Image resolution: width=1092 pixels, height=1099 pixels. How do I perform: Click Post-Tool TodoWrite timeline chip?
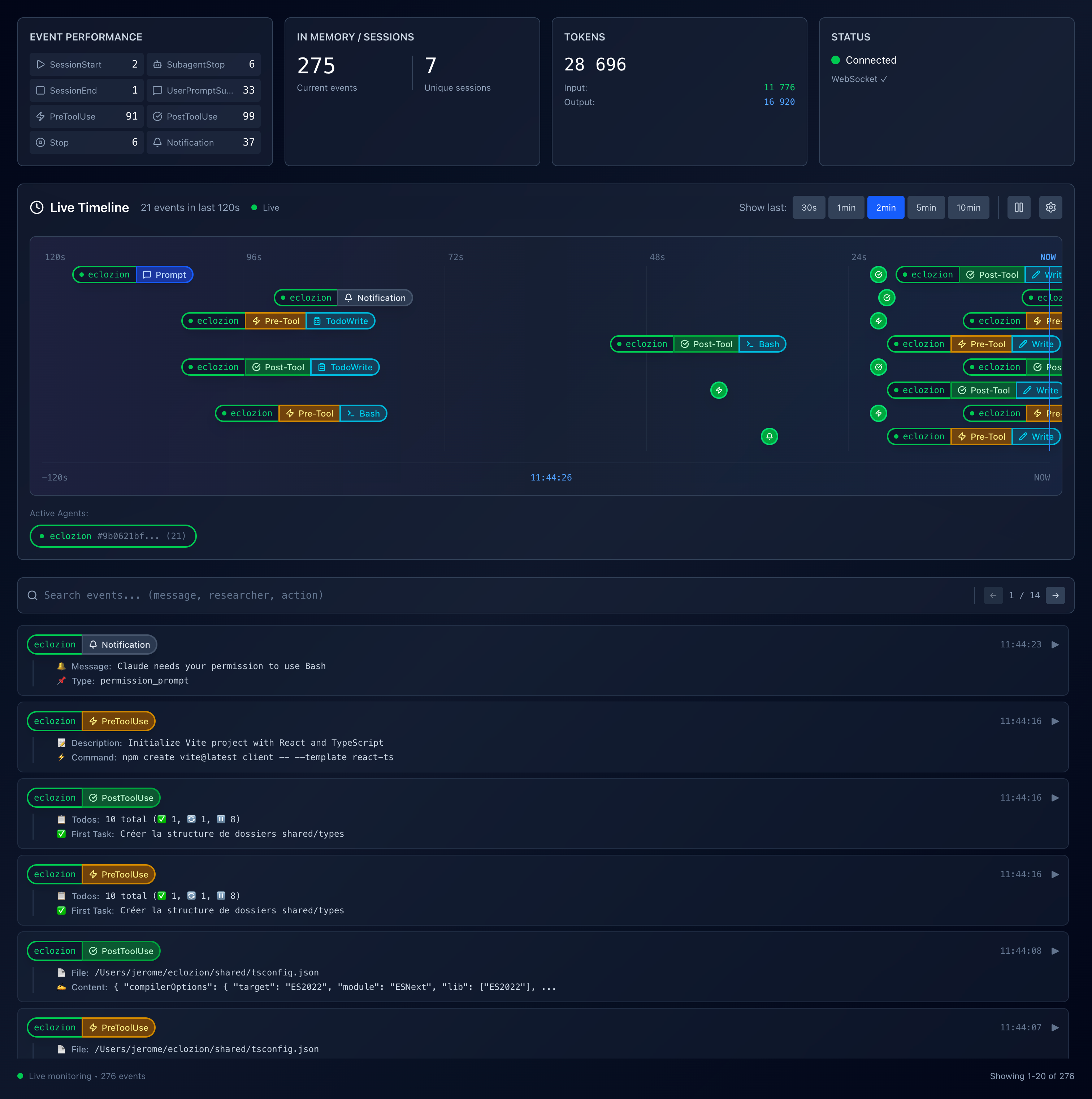tap(280, 367)
